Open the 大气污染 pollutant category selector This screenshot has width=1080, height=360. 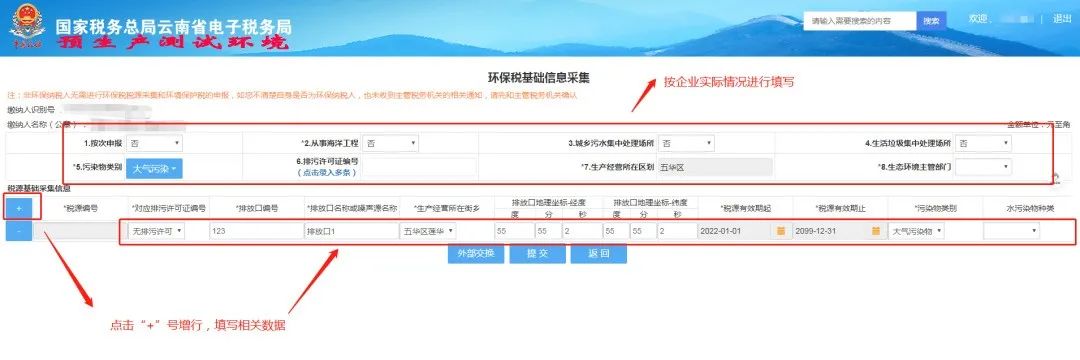click(155, 168)
